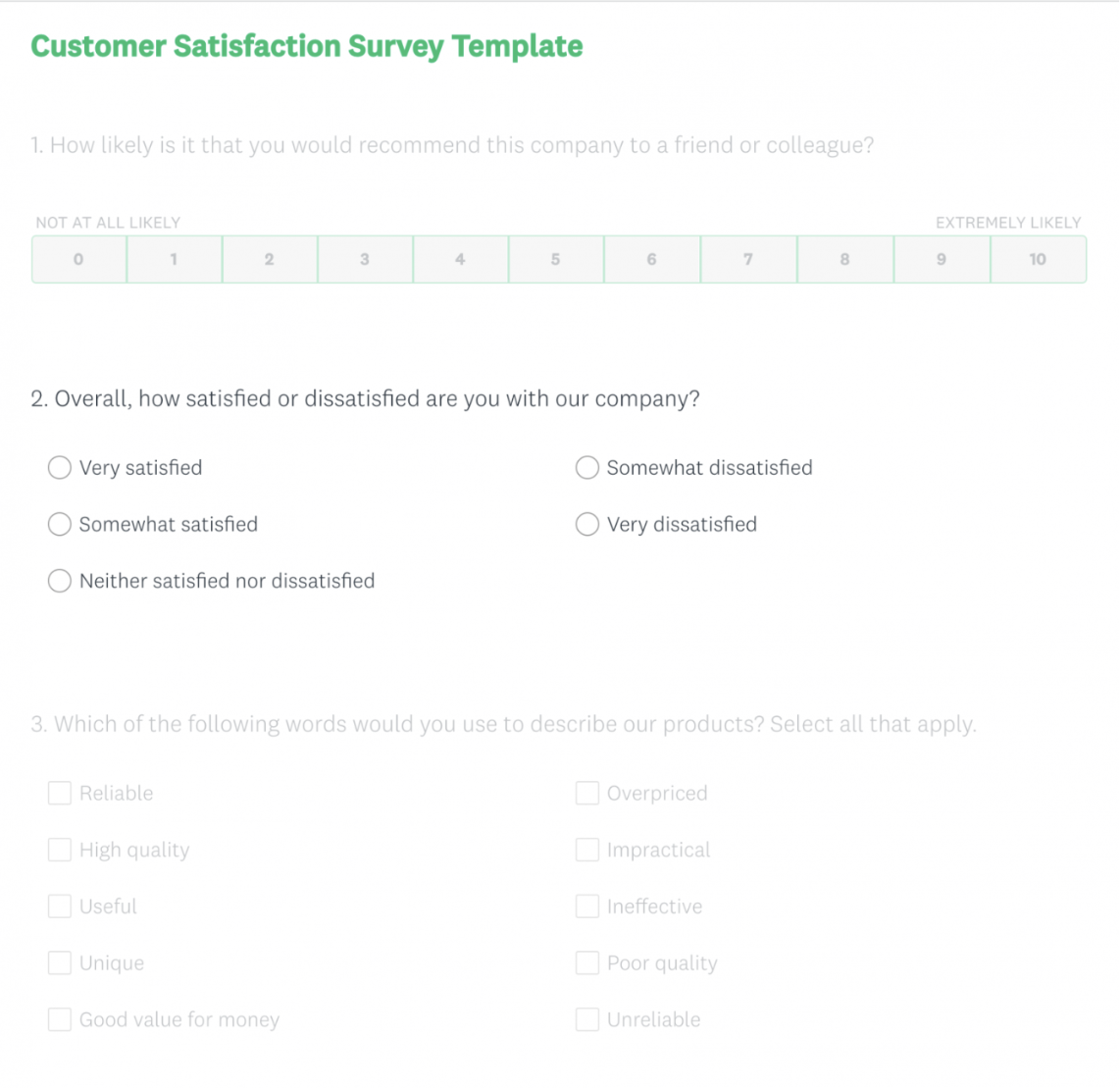
Task: Click rating 10, extremely likely
Action: click(x=1038, y=260)
